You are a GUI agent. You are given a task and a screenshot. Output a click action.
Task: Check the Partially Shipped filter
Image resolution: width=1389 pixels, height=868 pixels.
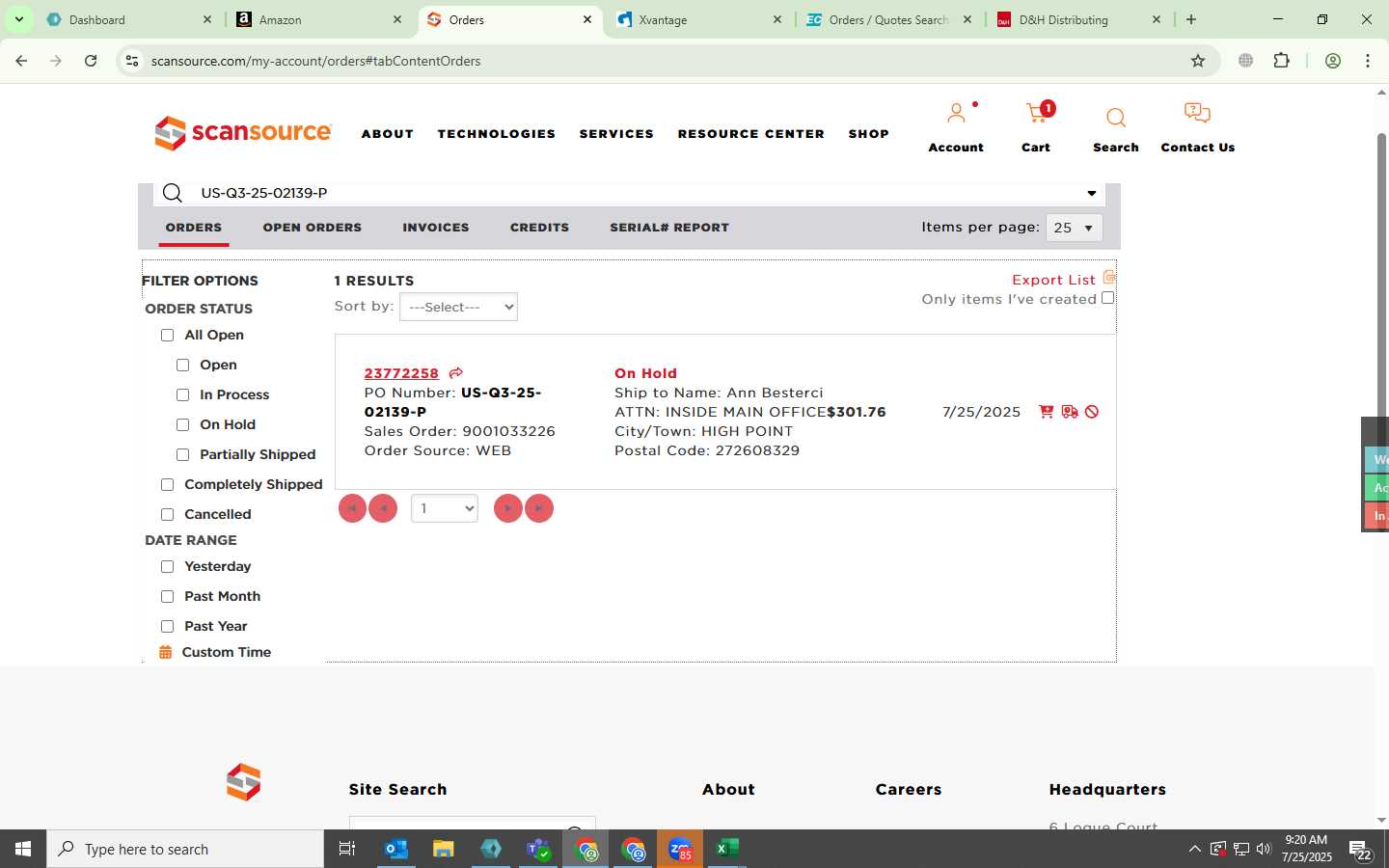[x=182, y=455]
